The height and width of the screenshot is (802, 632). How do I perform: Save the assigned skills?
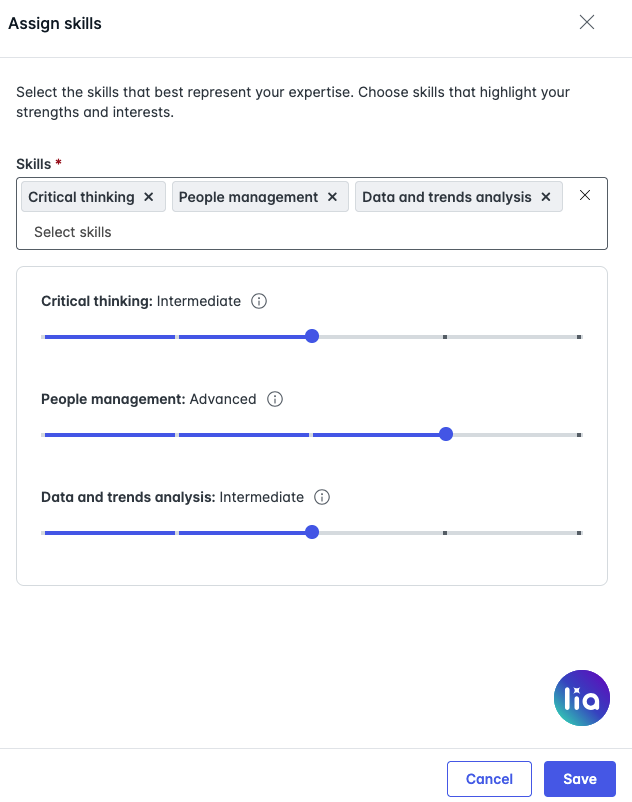579,778
